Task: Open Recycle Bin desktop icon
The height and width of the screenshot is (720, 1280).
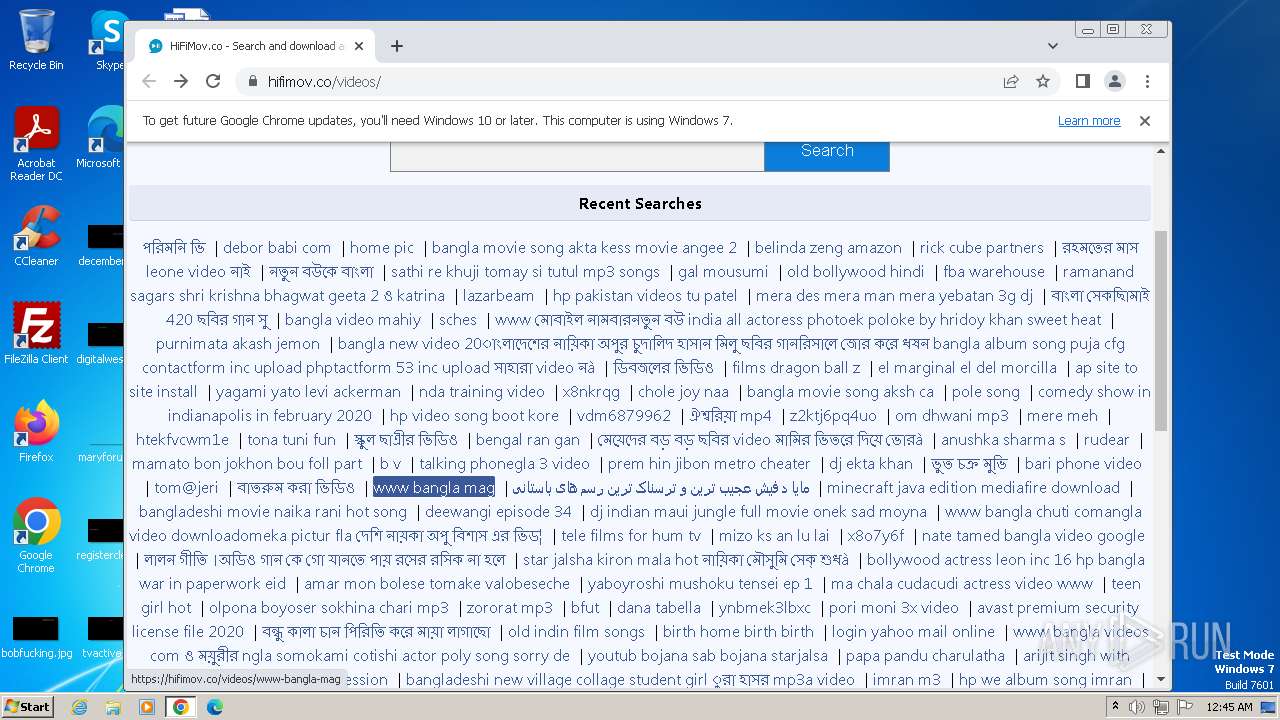Action: pos(36,40)
